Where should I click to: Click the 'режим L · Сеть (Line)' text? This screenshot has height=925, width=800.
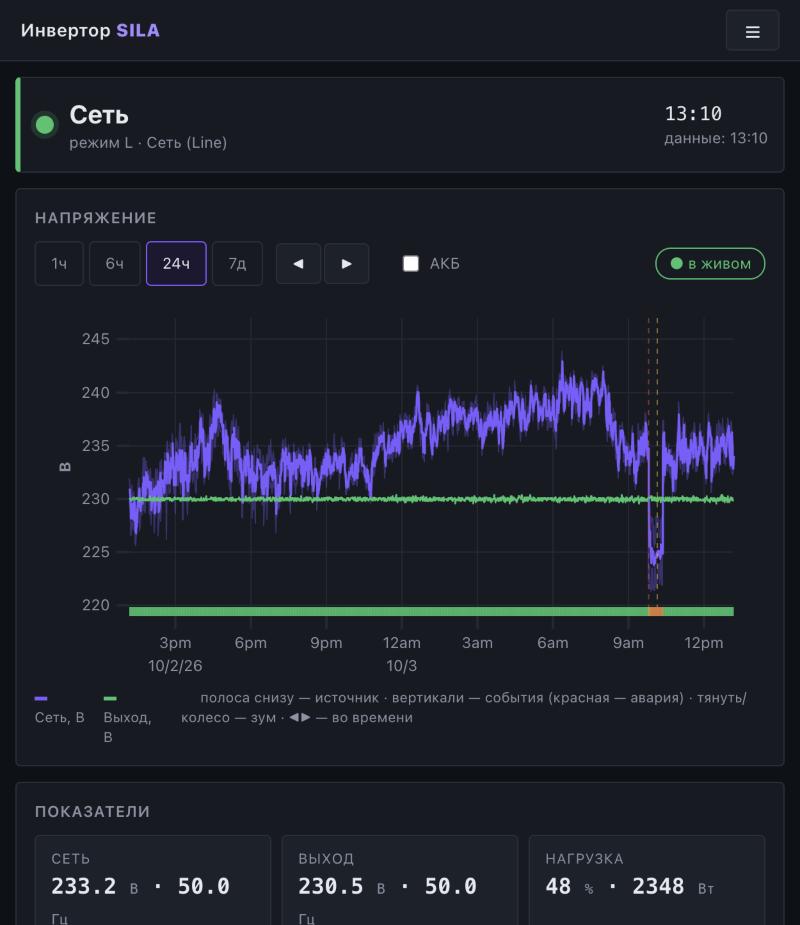tap(148, 143)
